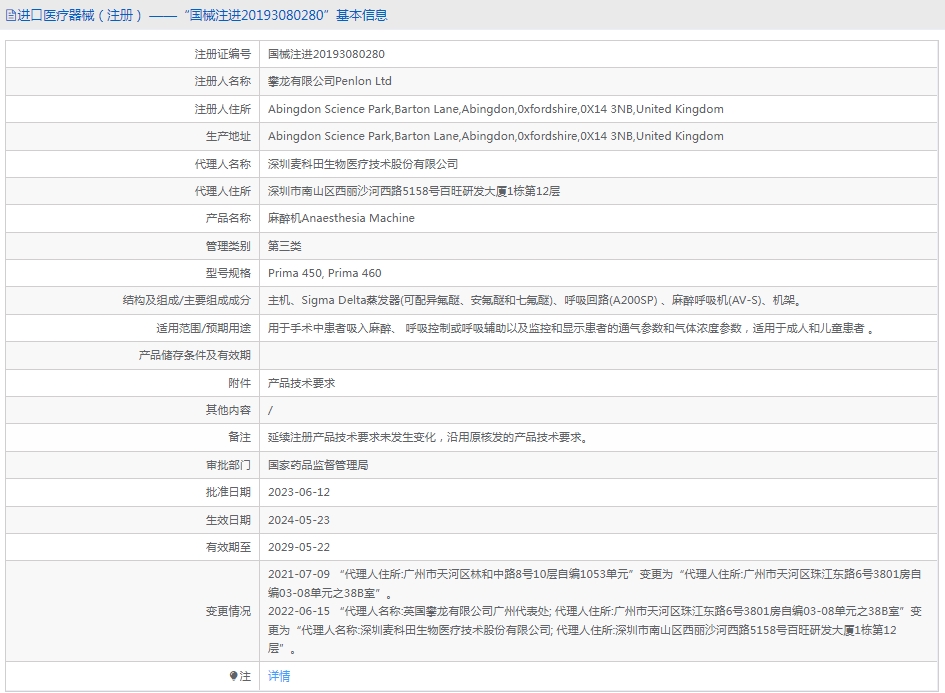Image resolution: width=945 pixels, height=693 pixels.
Task: Click the 注册人住所 Abingdon Science Park address
Action: tap(495, 109)
